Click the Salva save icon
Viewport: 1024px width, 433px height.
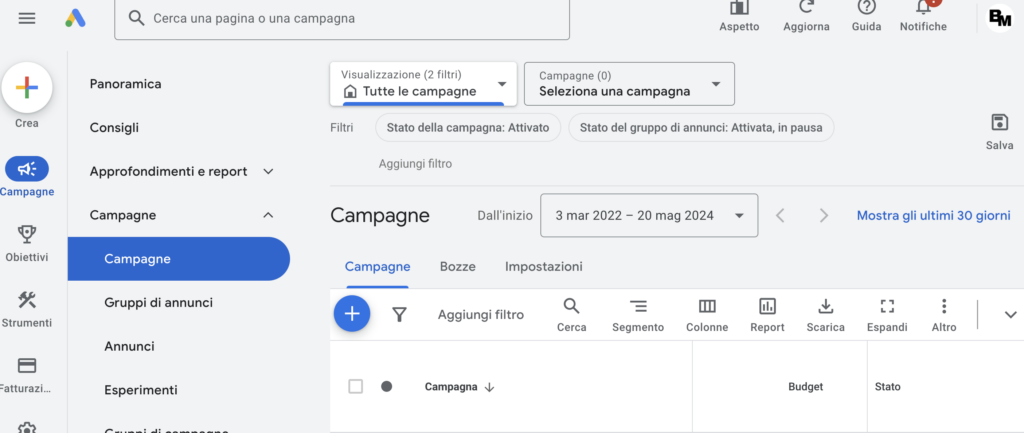pos(999,123)
